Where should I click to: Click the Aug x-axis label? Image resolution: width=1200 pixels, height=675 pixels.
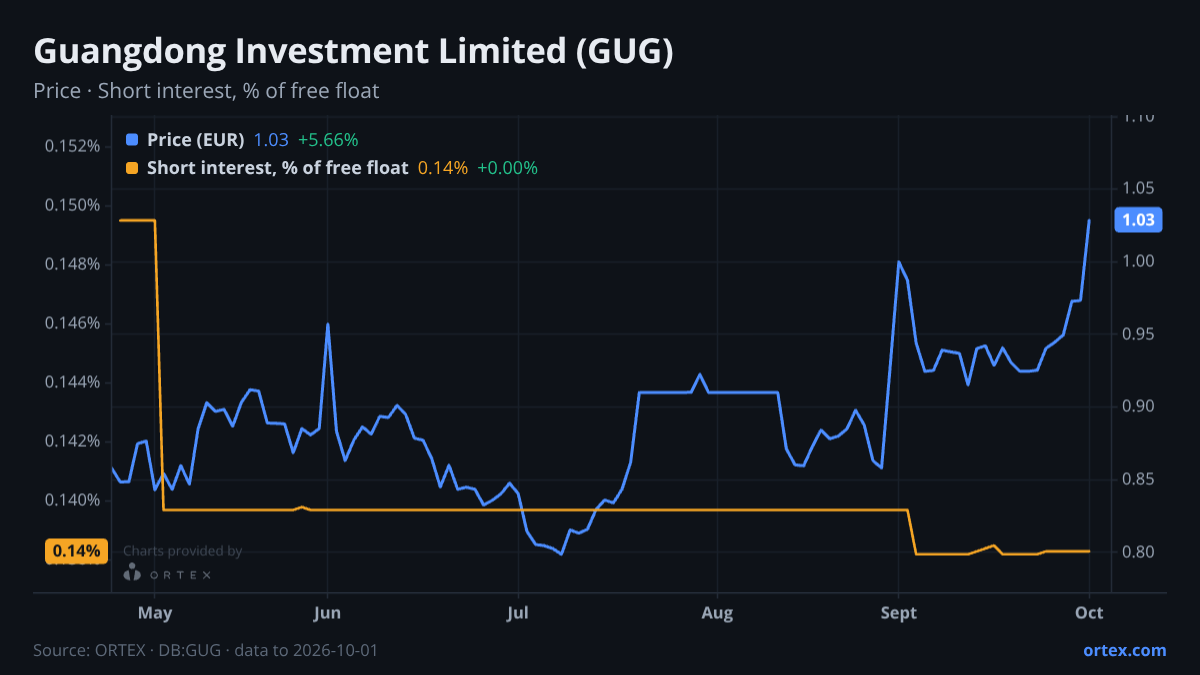717,611
